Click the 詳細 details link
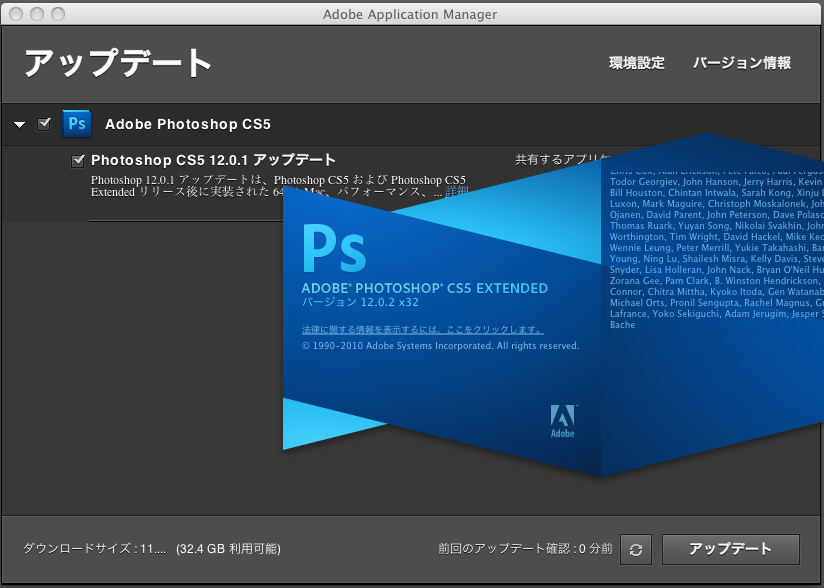The width and height of the screenshot is (824, 588). pos(456,192)
